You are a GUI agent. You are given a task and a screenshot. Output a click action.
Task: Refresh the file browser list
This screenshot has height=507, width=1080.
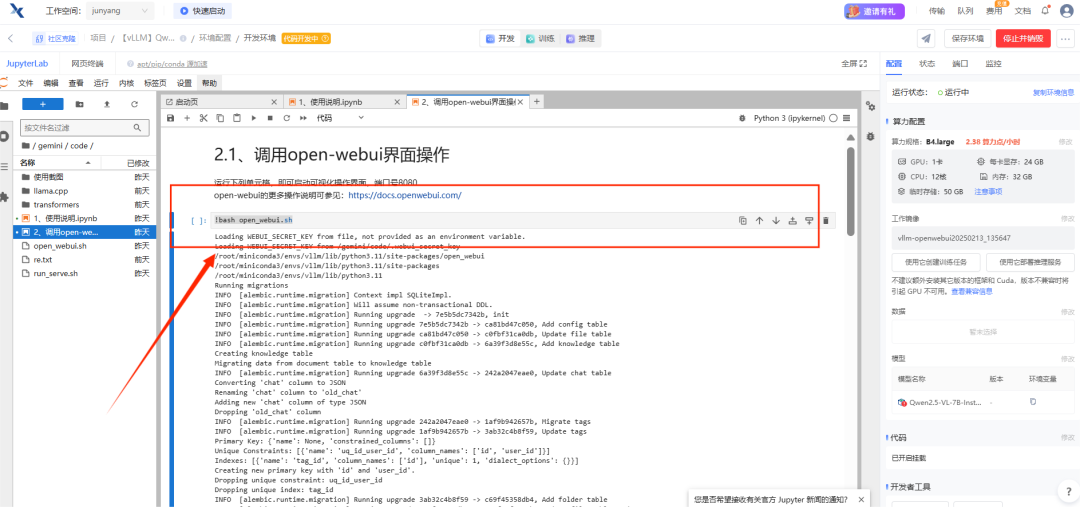coord(134,104)
